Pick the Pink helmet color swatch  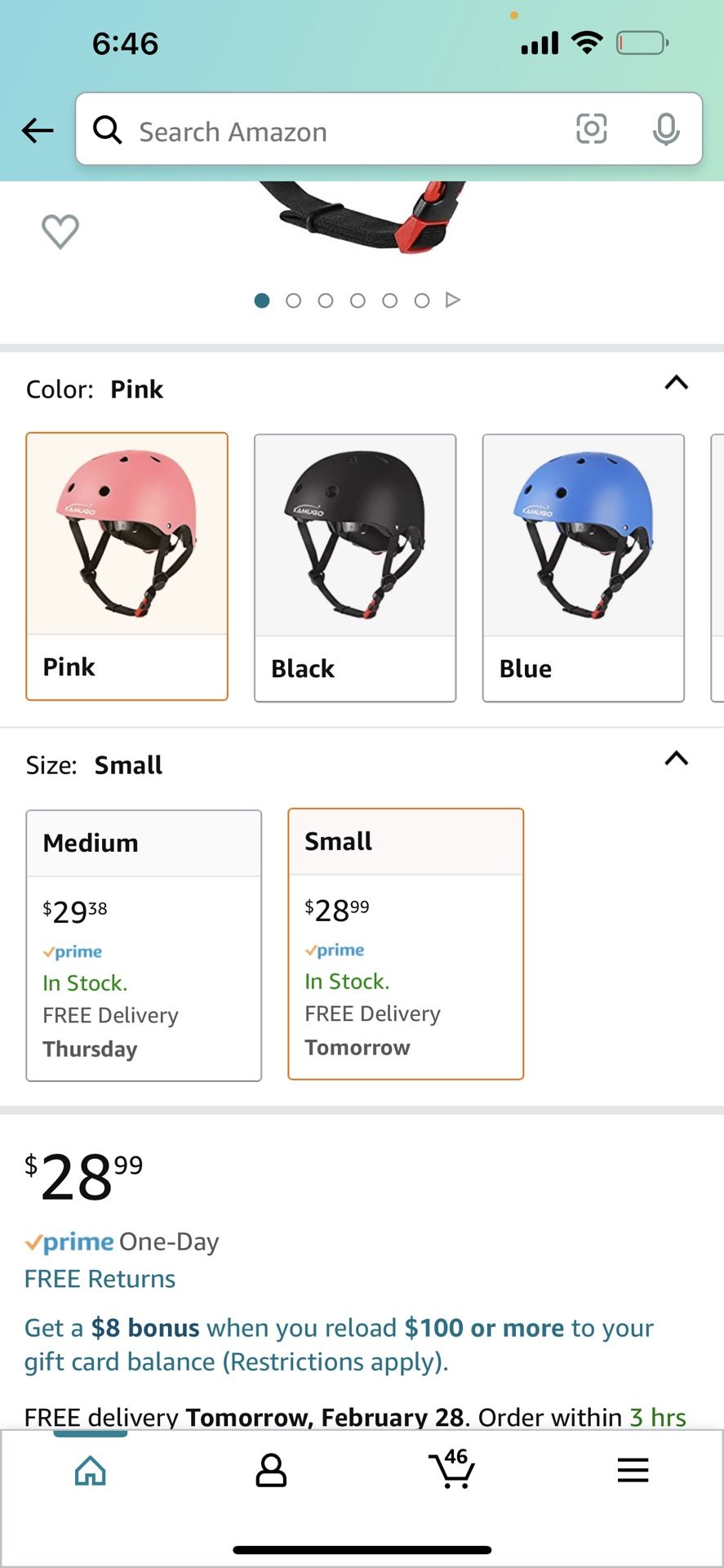pos(127,566)
